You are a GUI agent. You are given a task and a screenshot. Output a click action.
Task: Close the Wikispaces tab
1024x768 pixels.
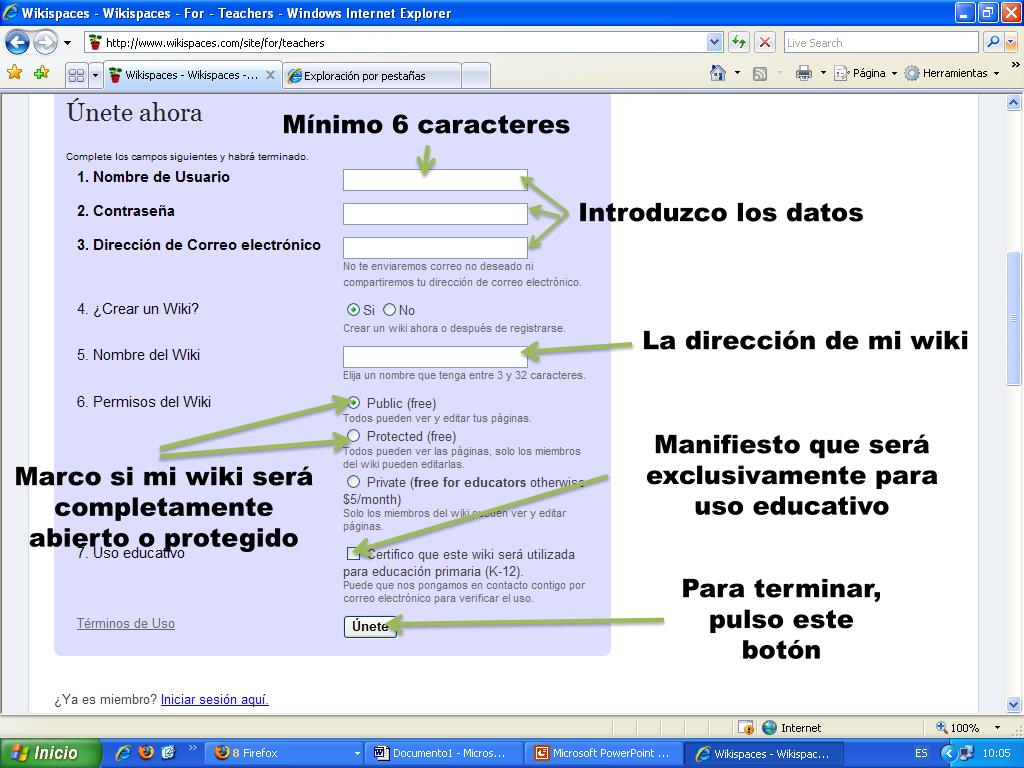(270, 75)
